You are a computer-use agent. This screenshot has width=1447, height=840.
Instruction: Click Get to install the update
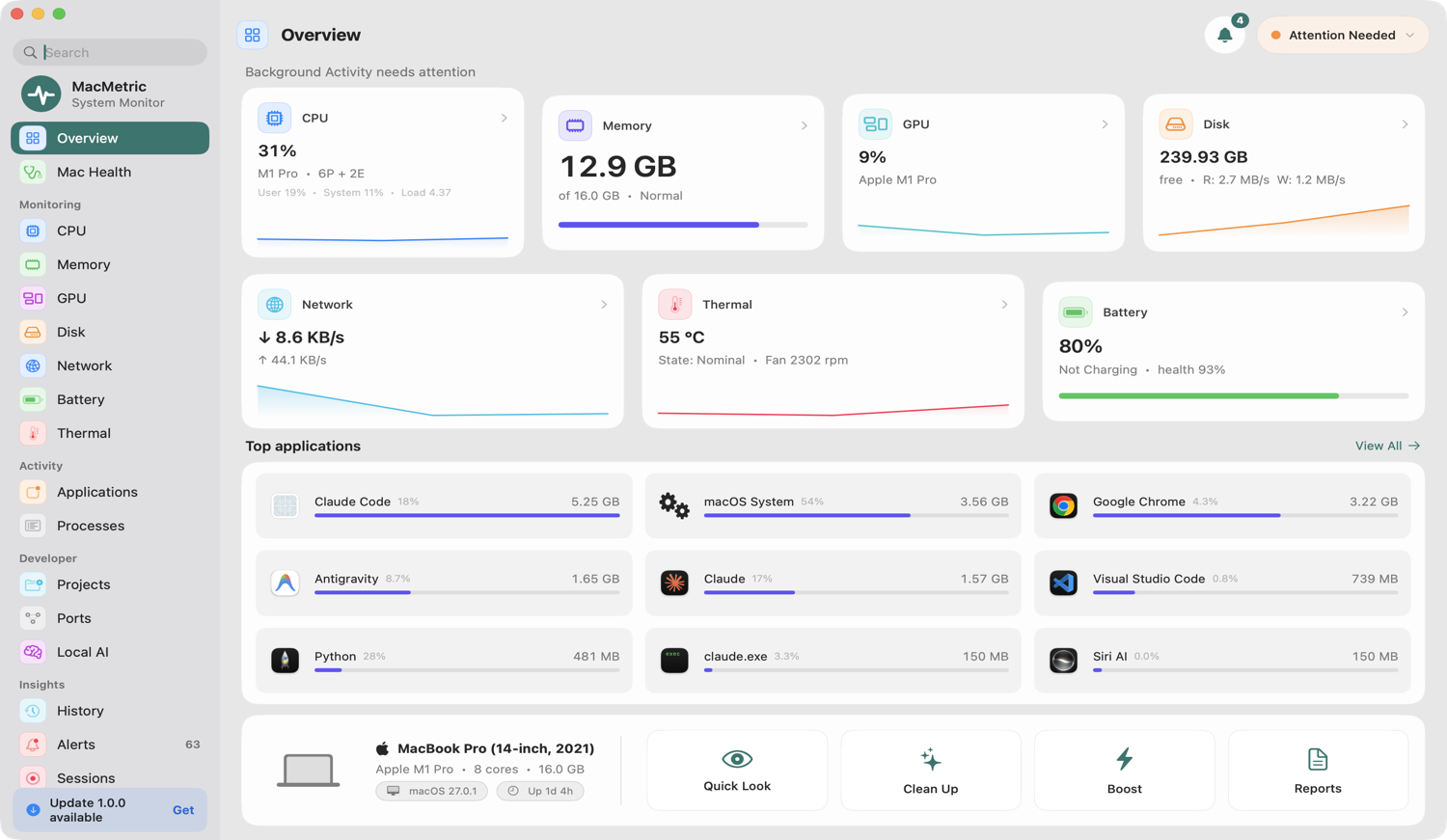pos(183,810)
